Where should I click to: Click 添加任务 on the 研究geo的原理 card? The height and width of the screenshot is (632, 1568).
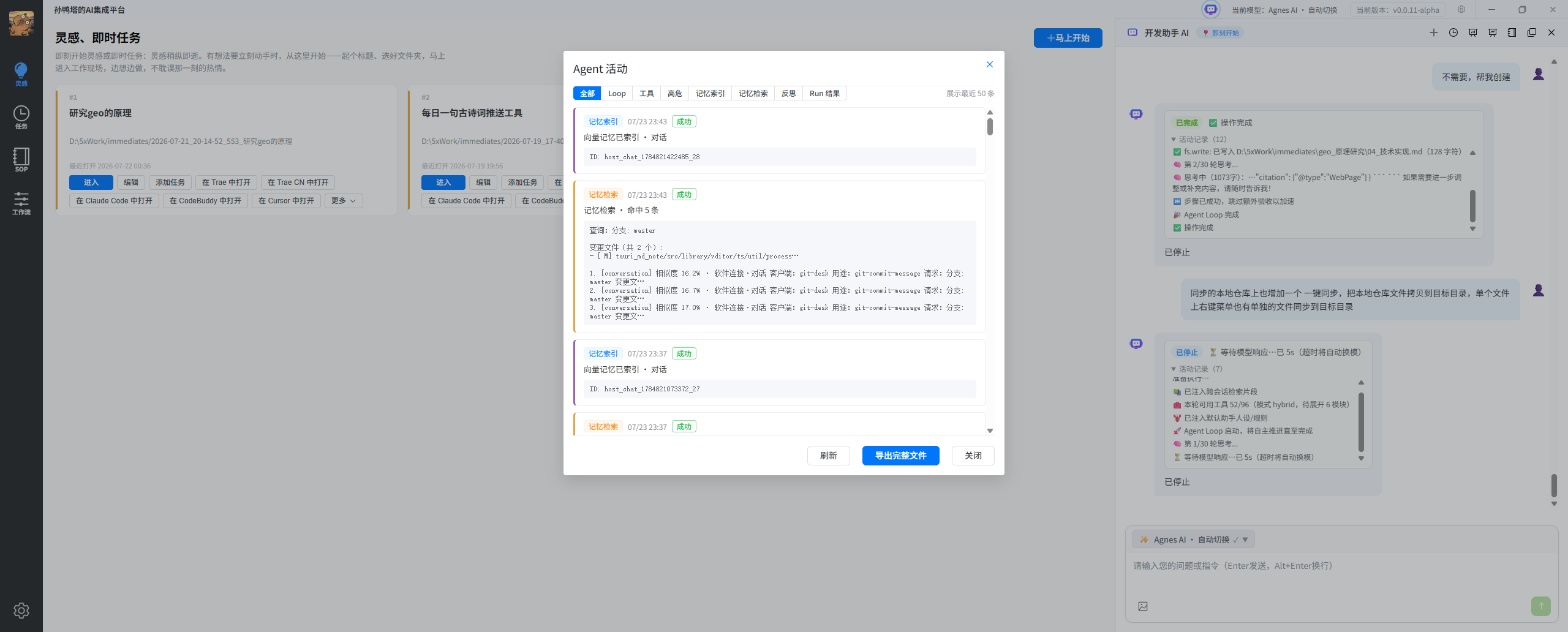(170, 182)
